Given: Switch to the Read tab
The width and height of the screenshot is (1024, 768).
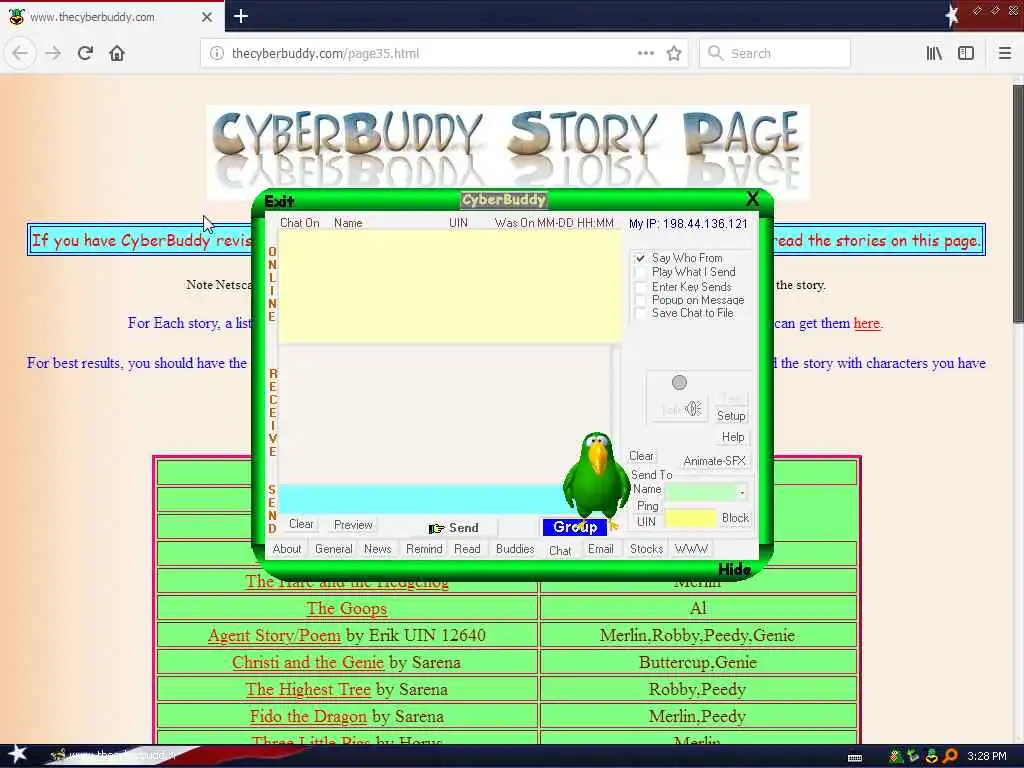Looking at the screenshot, I should (467, 549).
